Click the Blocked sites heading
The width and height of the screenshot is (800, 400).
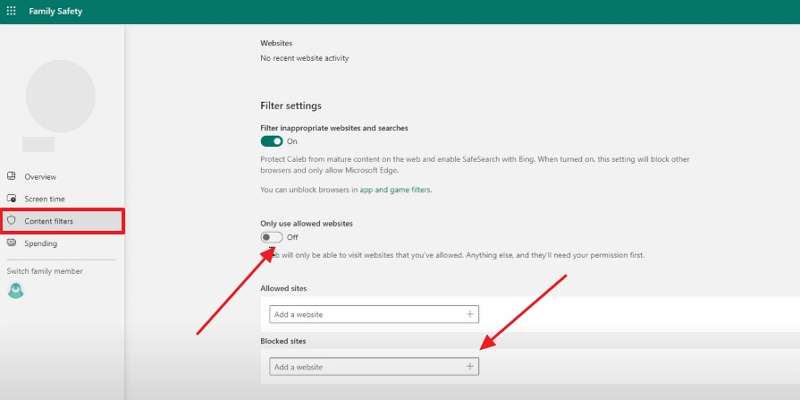coord(283,341)
